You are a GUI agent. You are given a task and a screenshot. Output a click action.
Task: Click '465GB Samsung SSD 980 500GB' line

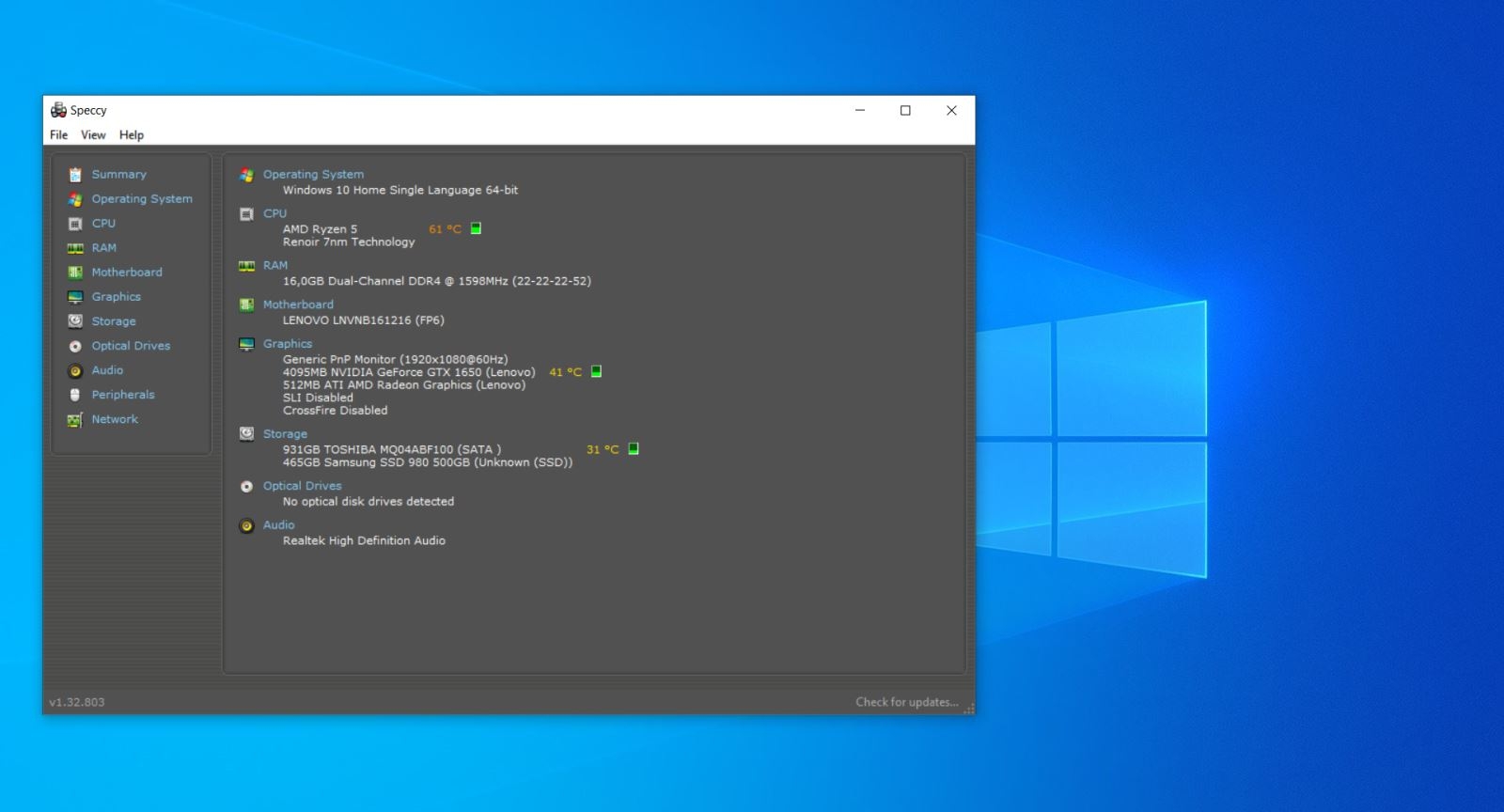pos(428,462)
